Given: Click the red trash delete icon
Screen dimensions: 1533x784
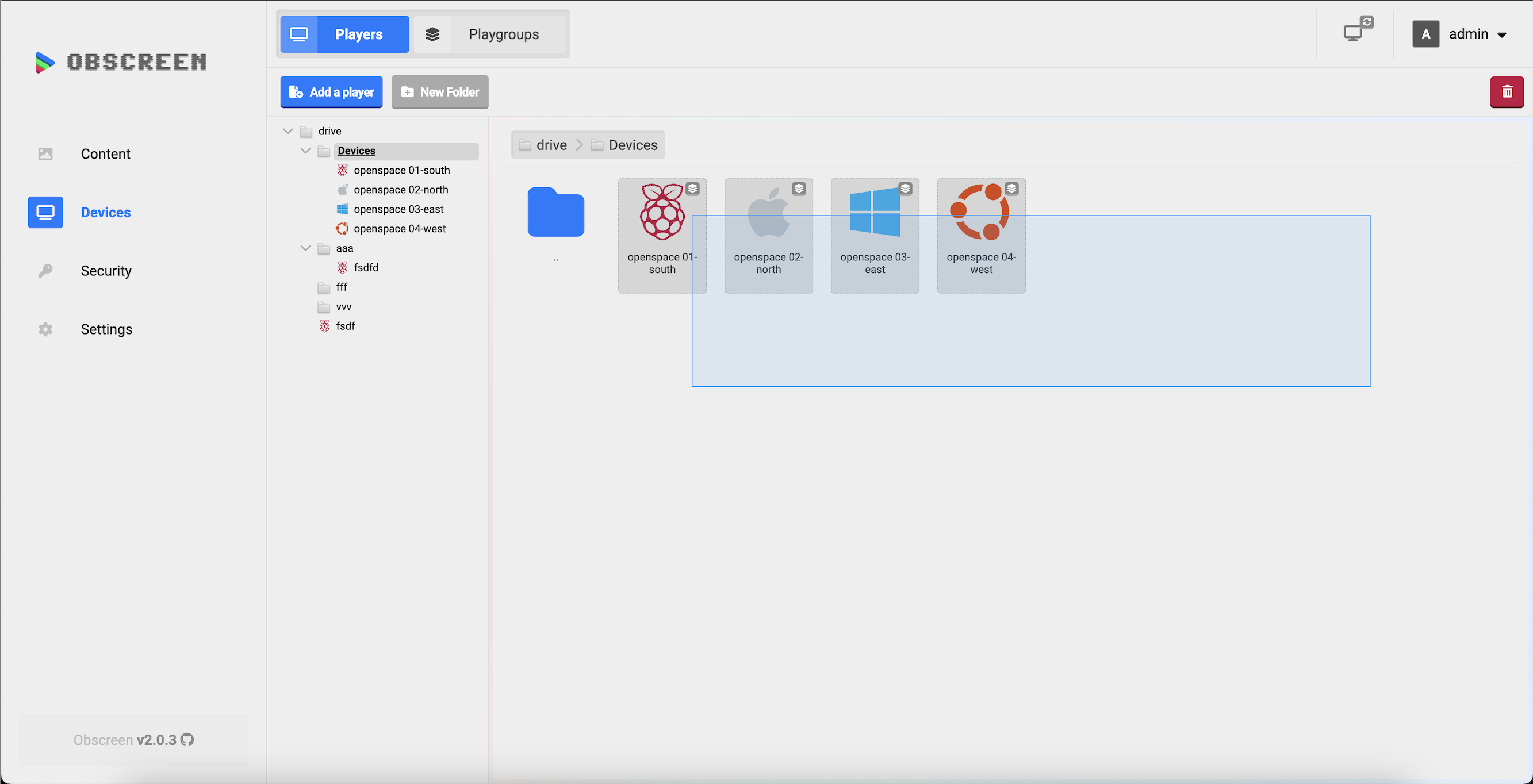Looking at the screenshot, I should tap(1506, 91).
